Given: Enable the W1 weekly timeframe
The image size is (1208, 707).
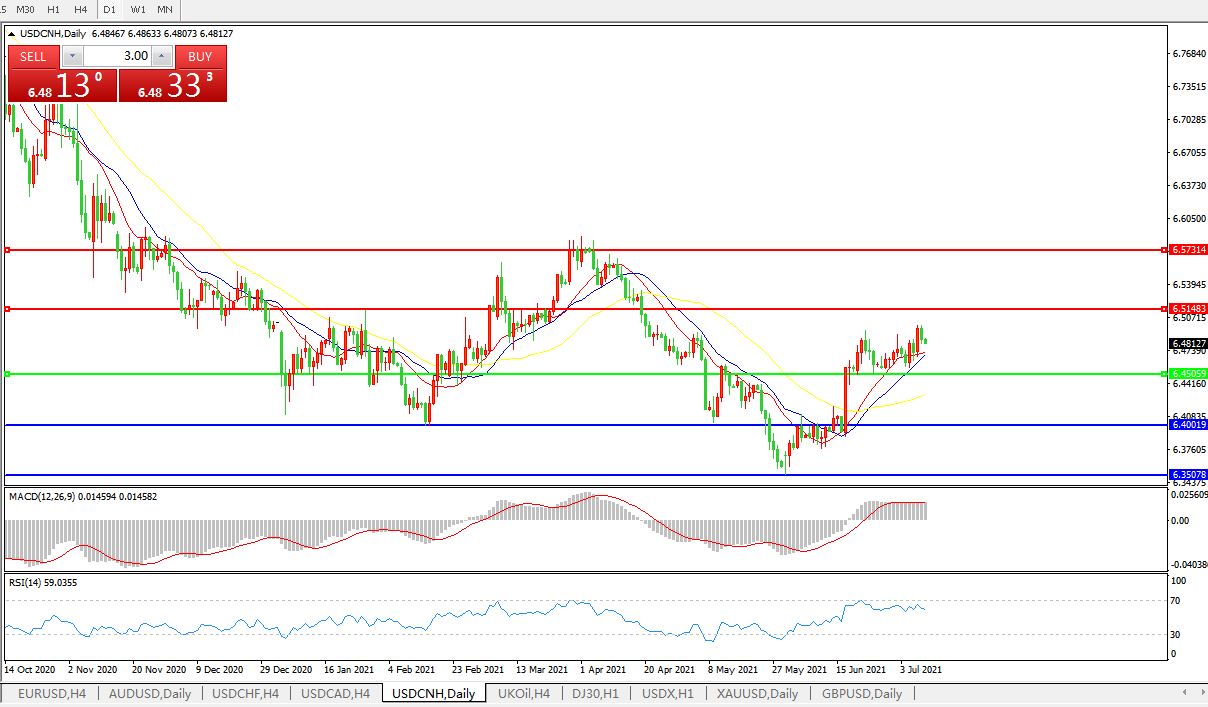Looking at the screenshot, I should click(x=138, y=9).
